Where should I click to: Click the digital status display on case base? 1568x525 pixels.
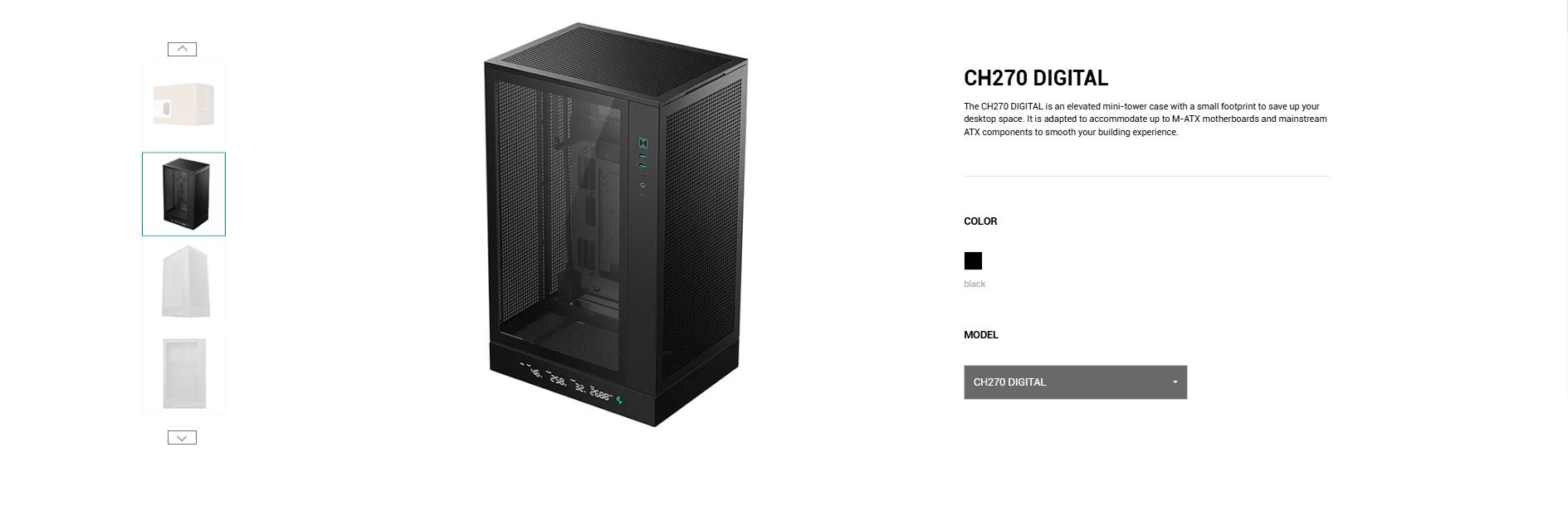pyautogui.click(x=565, y=382)
